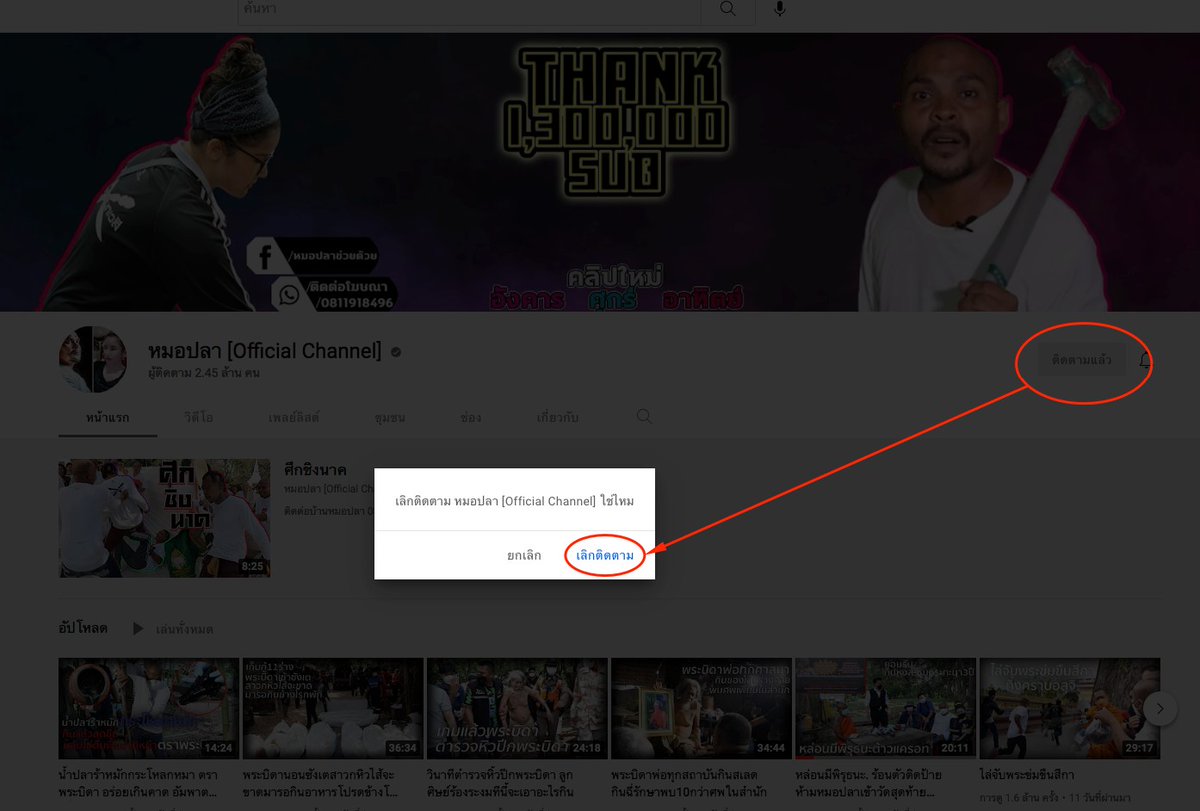Open the video thumbnail lasting 20:11
Image resolution: width=1200 pixels, height=811 pixels.
[885, 708]
